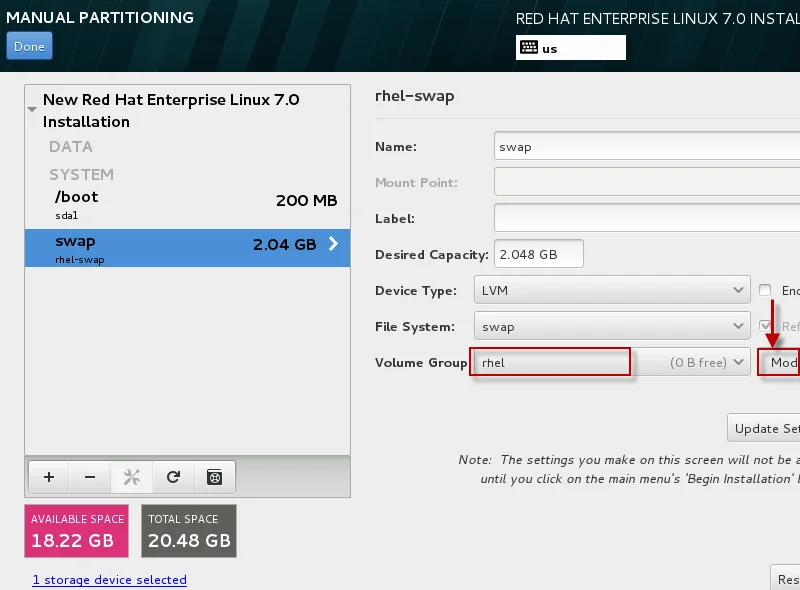800x590 pixels.
Task: Click into the Desired Capacity field
Action: point(538,254)
